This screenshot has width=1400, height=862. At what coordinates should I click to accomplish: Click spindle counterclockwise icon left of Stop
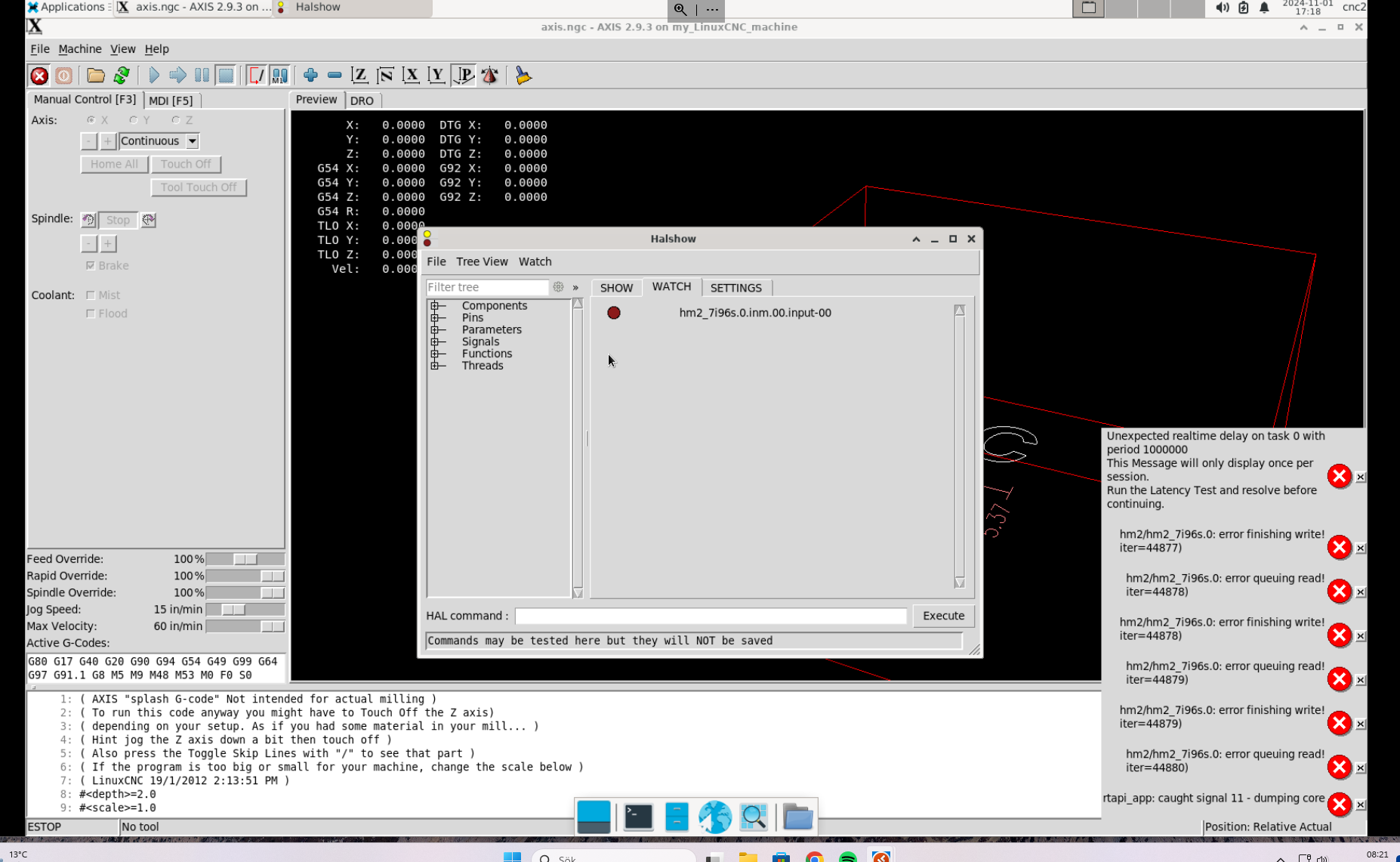click(x=88, y=220)
